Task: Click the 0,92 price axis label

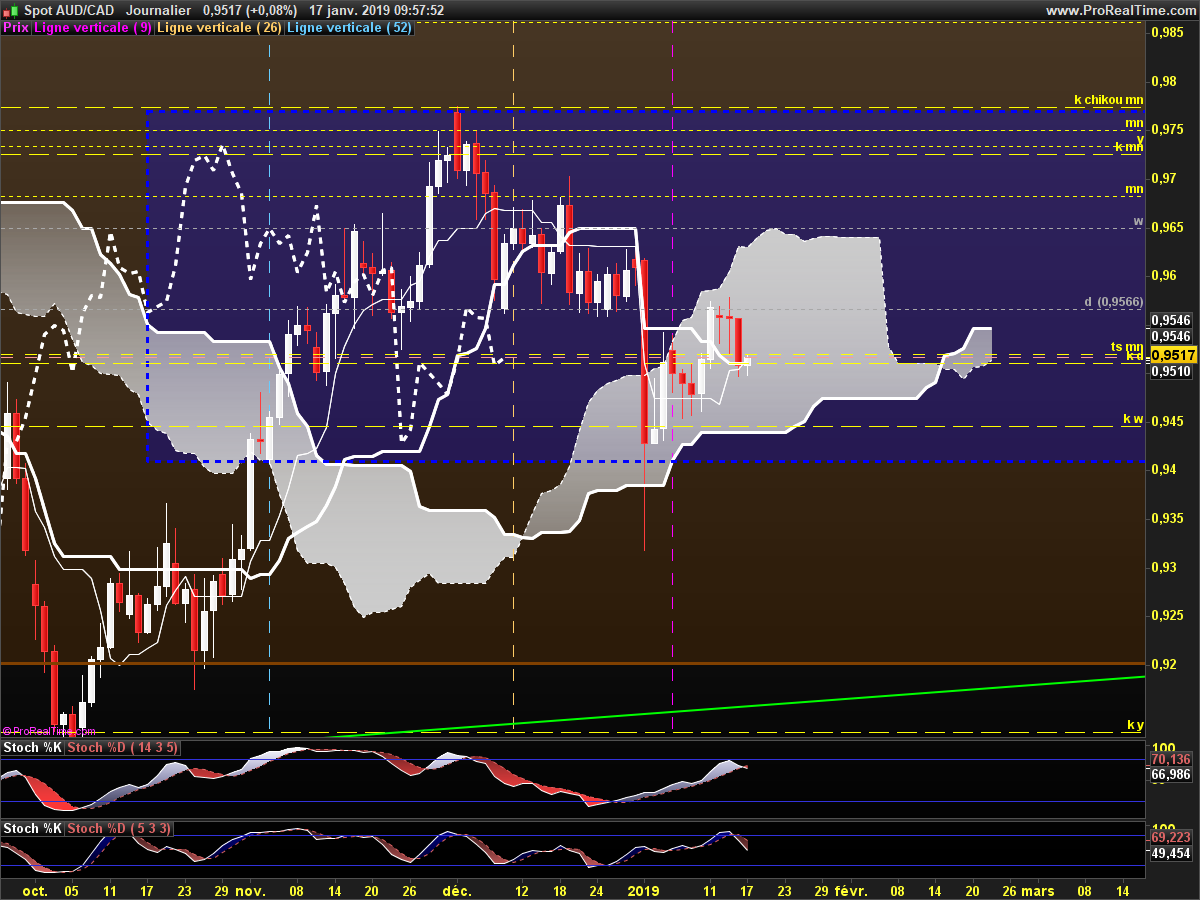Action: coord(1164,664)
